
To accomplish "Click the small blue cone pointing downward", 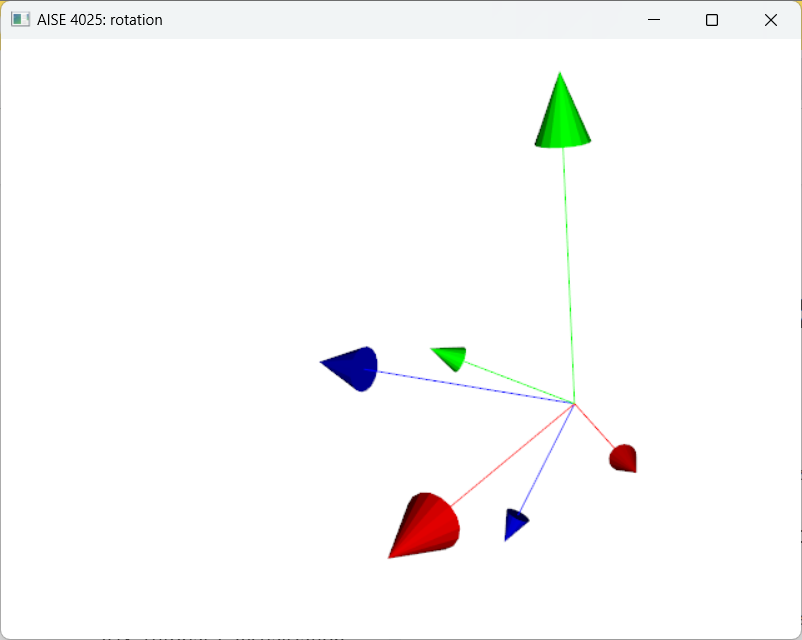I will (x=513, y=521).
